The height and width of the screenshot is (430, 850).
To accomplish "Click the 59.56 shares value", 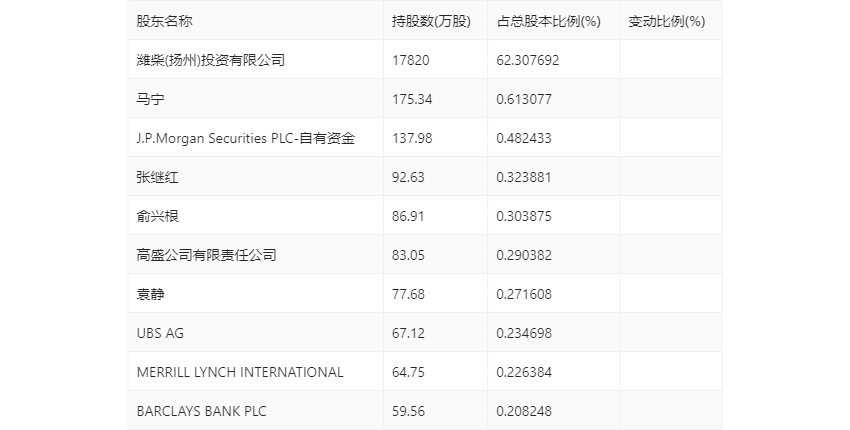I will [x=408, y=411].
